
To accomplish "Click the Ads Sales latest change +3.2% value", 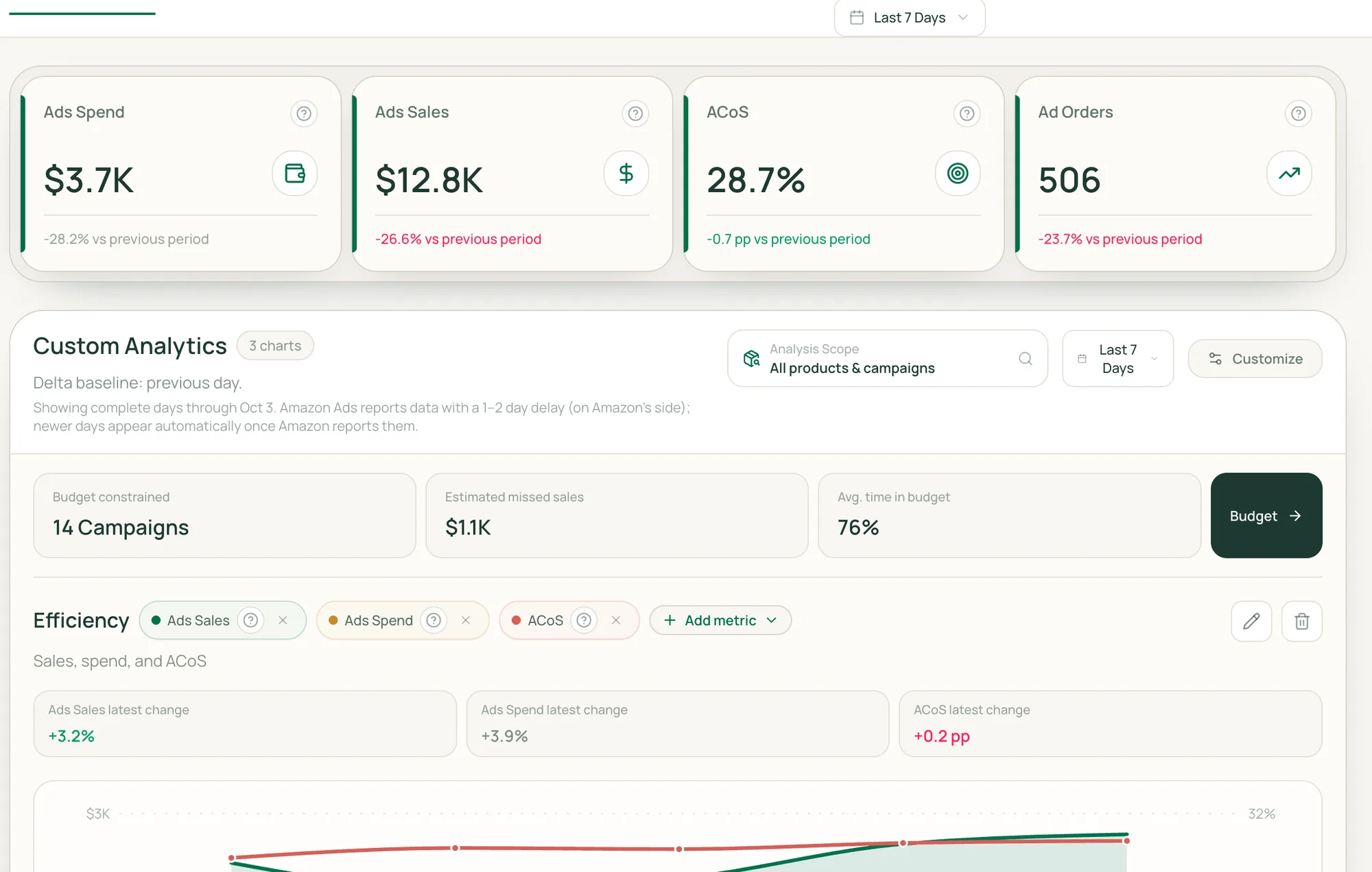I will 71,736.
